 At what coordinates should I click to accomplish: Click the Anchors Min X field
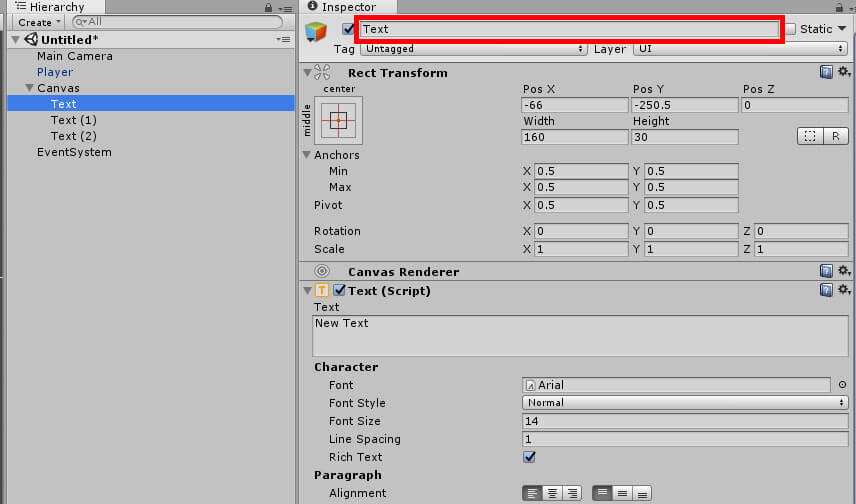pyautogui.click(x=581, y=171)
